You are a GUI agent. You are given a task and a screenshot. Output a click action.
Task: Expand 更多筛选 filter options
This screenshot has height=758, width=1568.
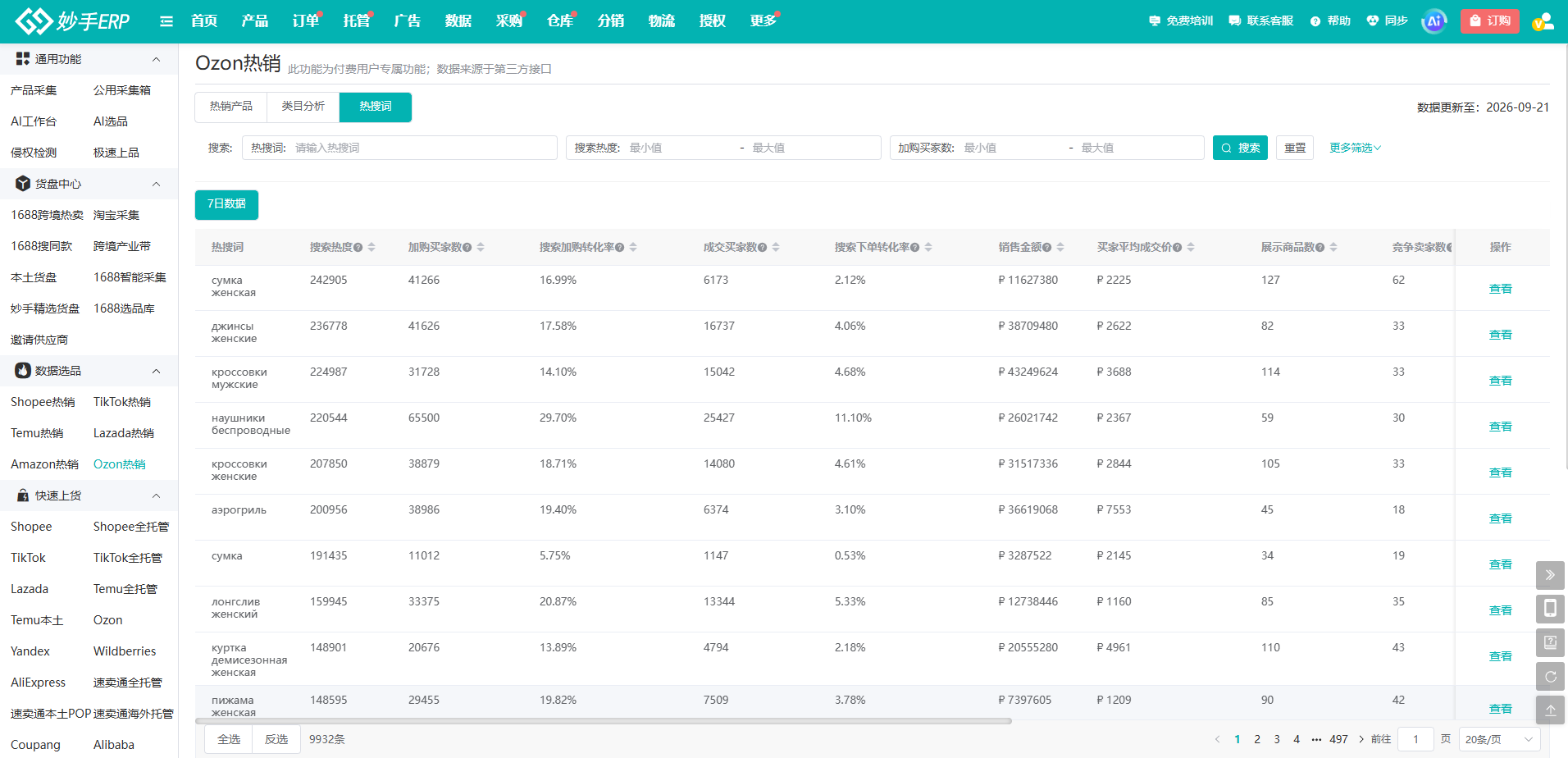[1356, 148]
